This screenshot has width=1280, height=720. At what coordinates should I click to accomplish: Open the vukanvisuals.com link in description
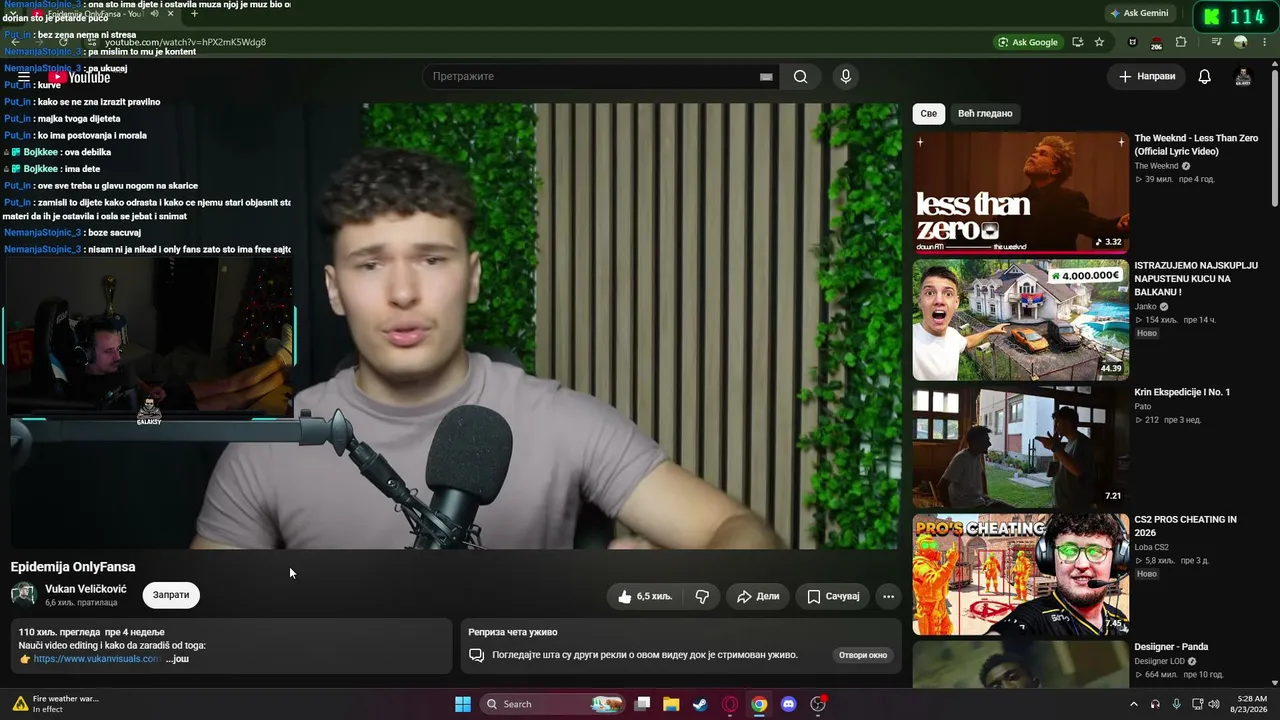pyautogui.click(x=97, y=659)
